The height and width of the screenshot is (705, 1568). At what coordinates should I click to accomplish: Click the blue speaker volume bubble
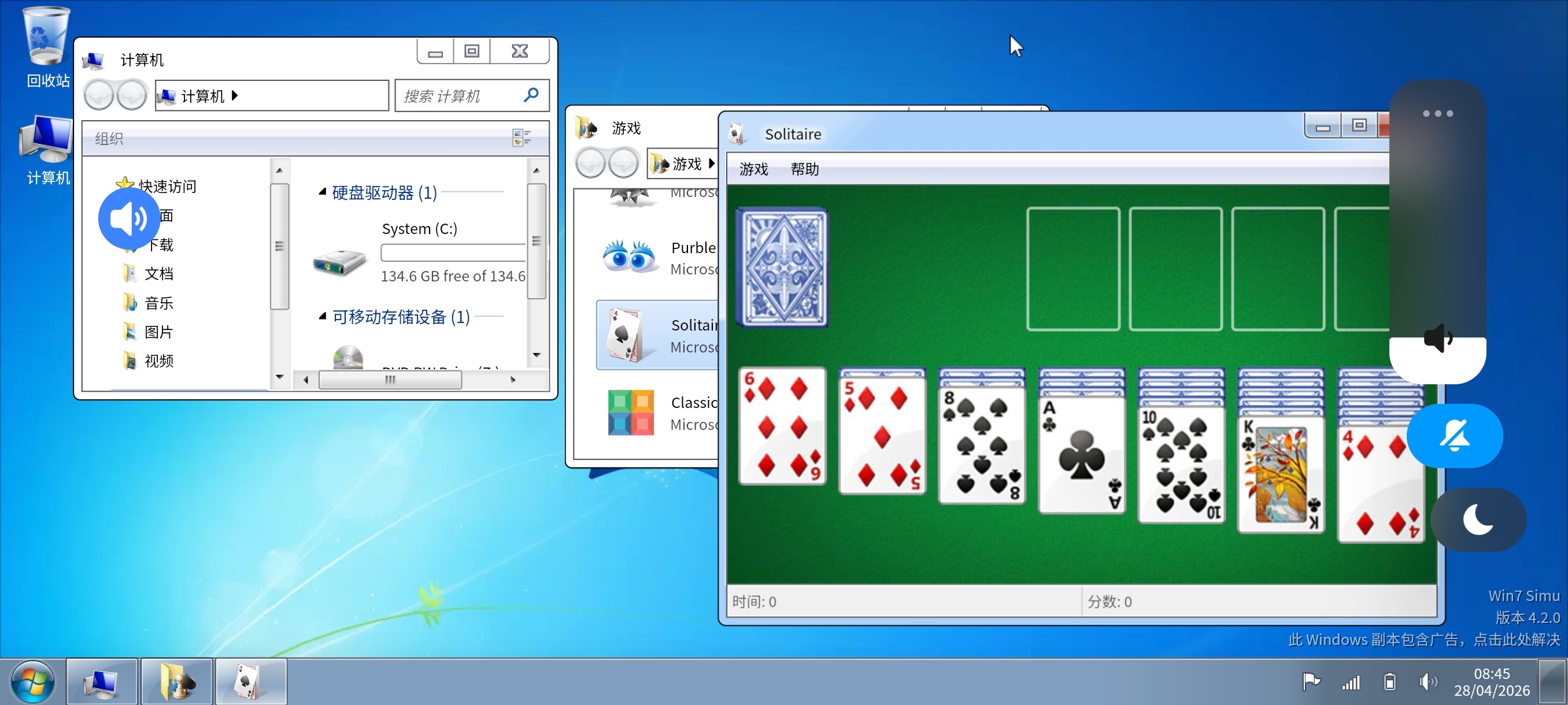point(128,218)
